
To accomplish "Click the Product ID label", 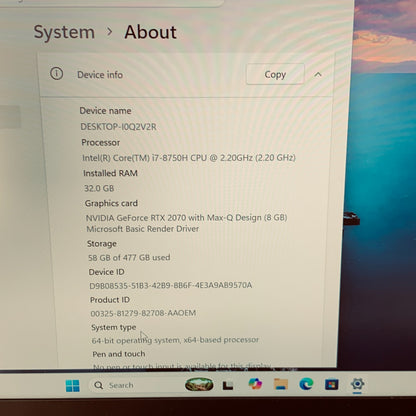I will pos(110,300).
